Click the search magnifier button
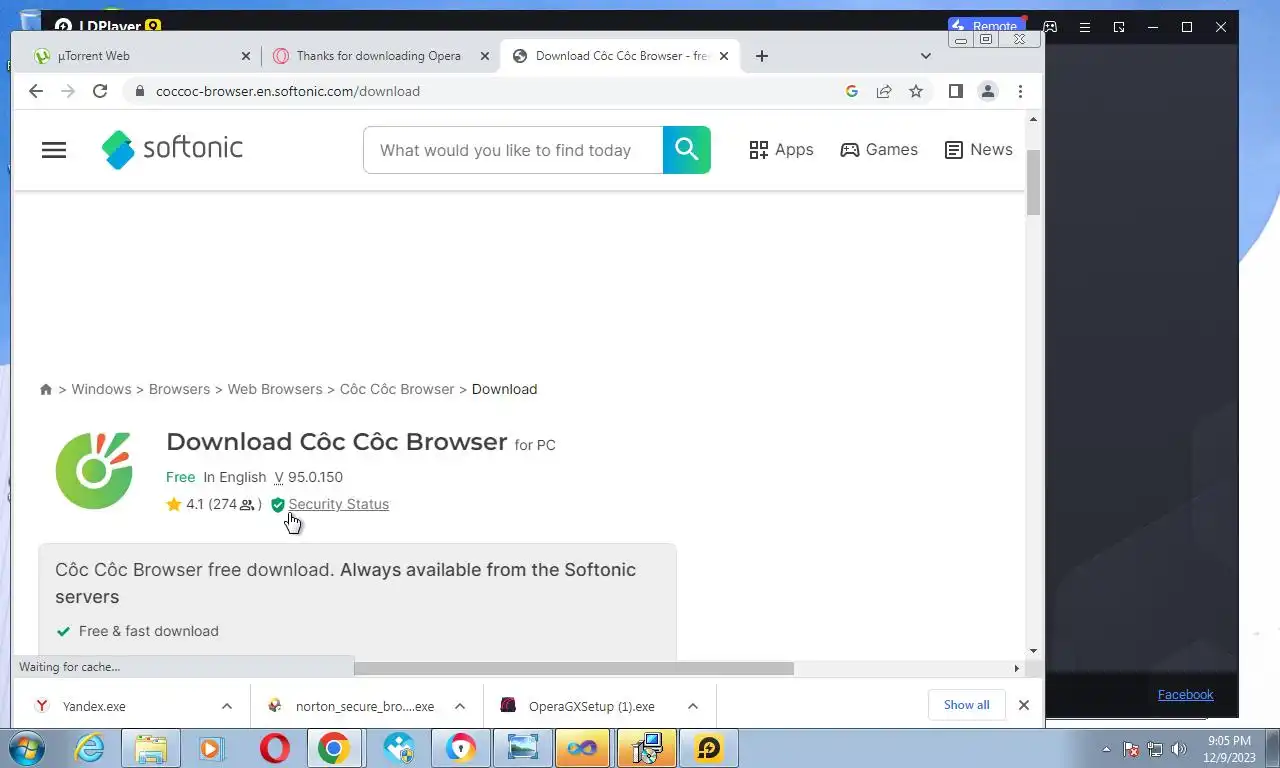 coord(686,150)
